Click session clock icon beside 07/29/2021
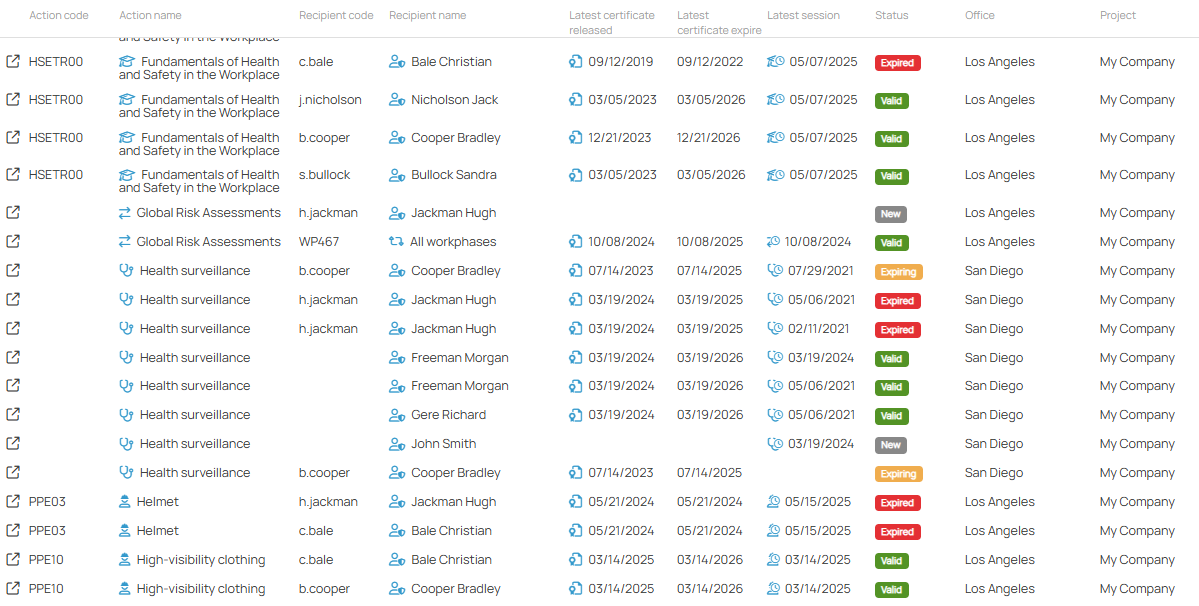Screen dimensions: 1199x606 (x=775, y=271)
